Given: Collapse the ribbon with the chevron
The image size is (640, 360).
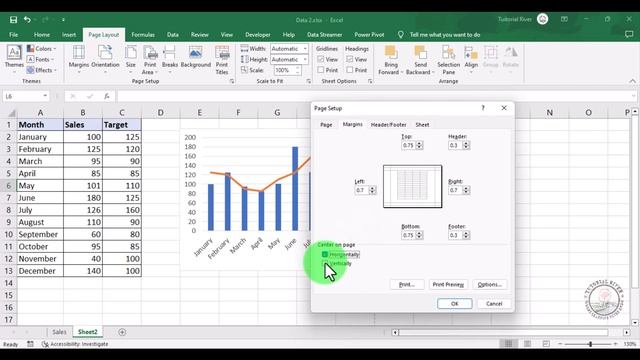Looking at the screenshot, I should 632,82.
